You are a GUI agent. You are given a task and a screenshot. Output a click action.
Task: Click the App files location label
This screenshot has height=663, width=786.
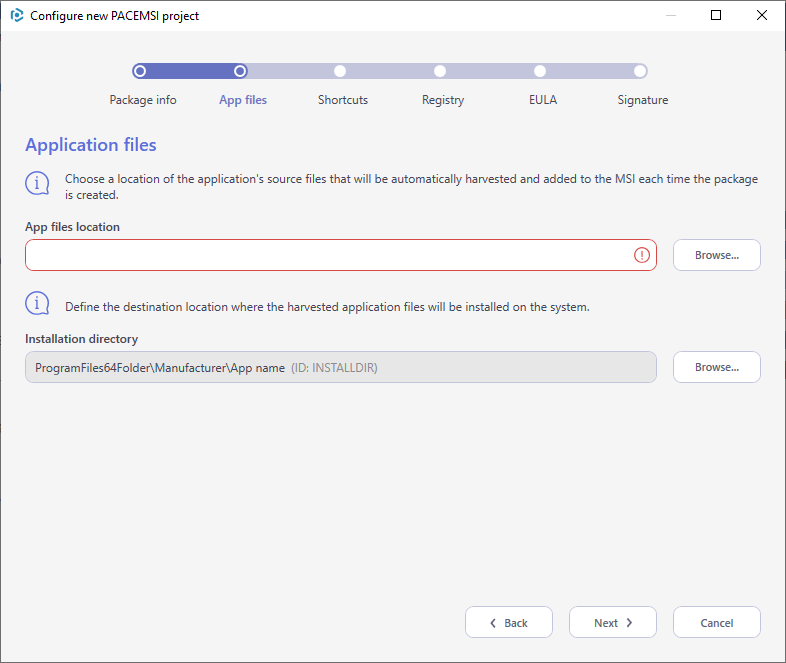point(72,227)
